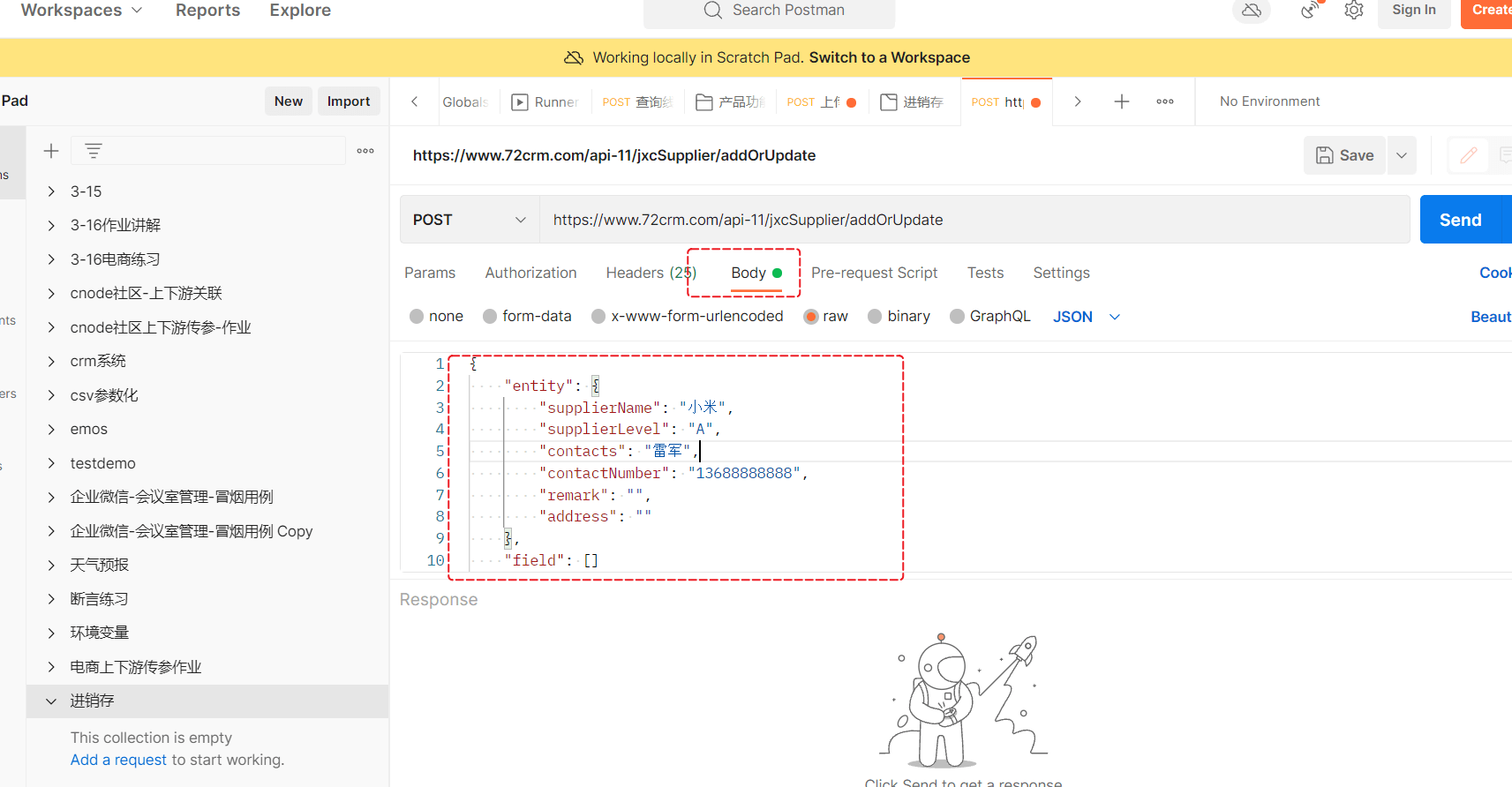Open the settings gear icon
This screenshot has width=1512, height=787.
(1354, 11)
